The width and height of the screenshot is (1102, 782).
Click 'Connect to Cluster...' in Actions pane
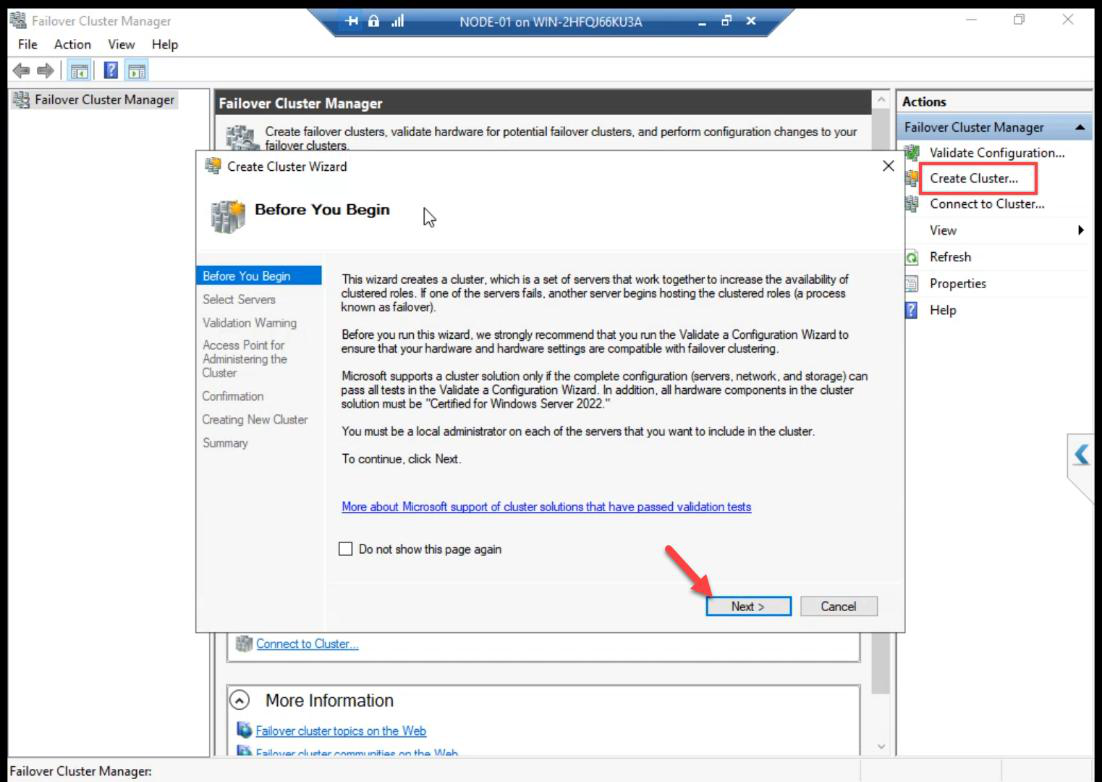(x=987, y=204)
